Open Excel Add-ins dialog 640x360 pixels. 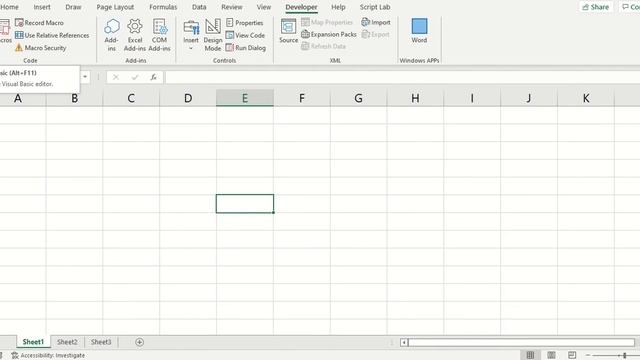(x=135, y=35)
